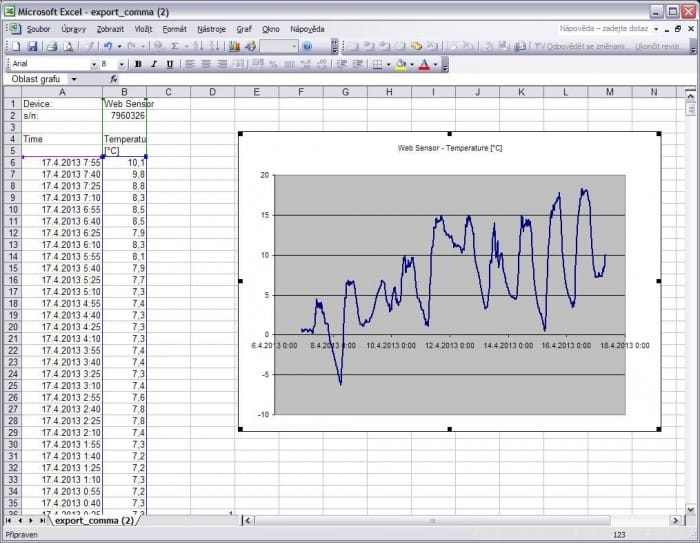Click the AutoSum sigma icon
The height and width of the screenshot is (543, 700).
point(175,46)
